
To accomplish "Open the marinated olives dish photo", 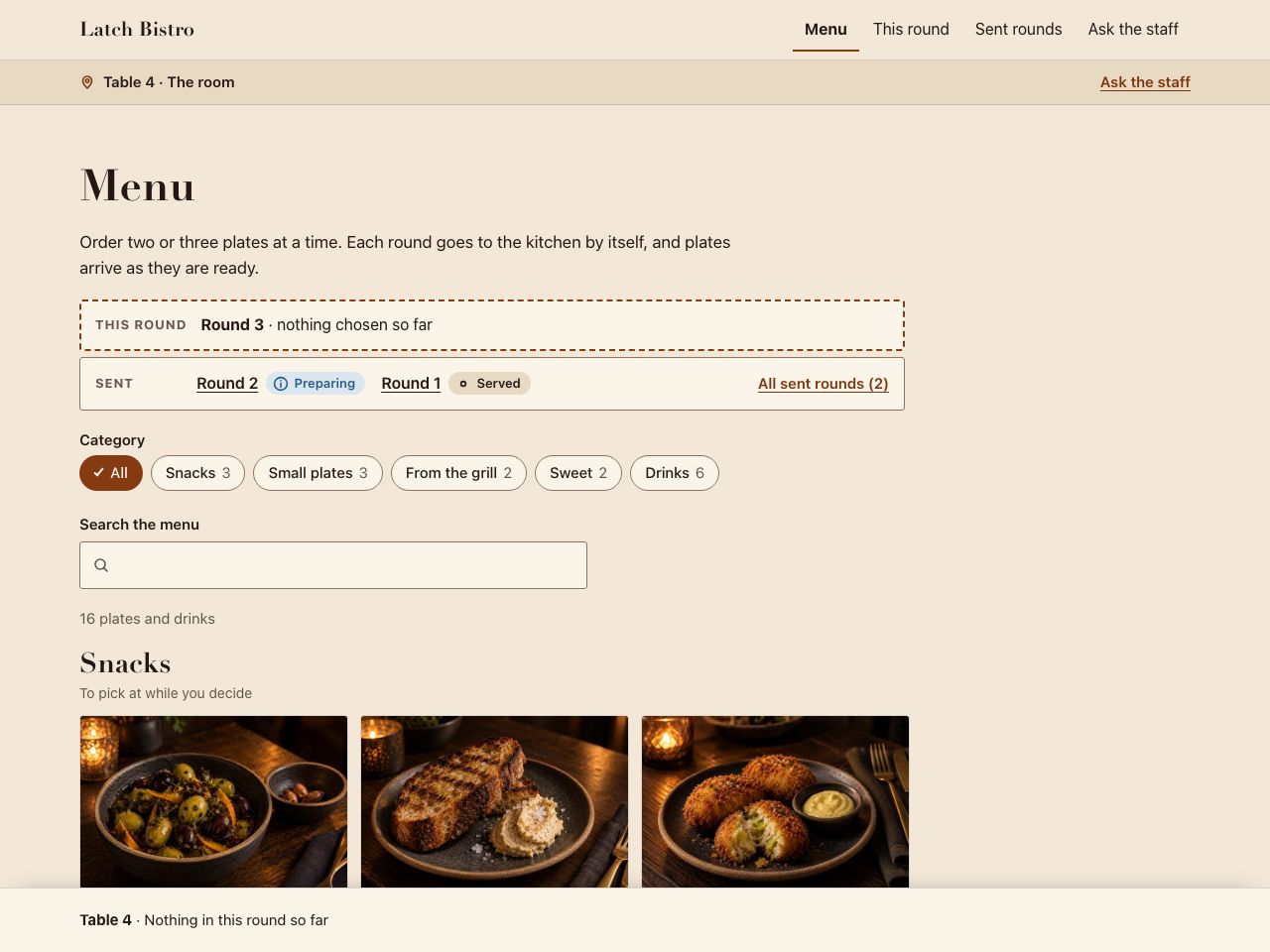I will [214, 801].
